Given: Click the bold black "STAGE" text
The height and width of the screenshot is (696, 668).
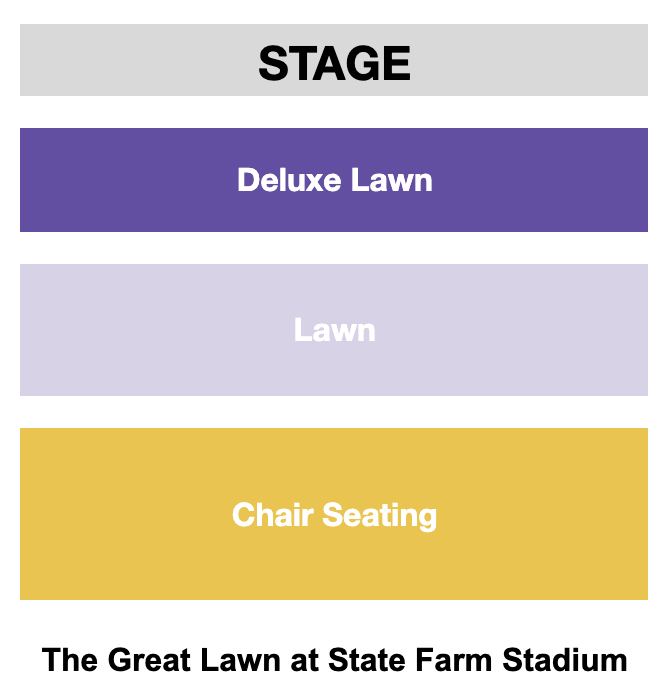Looking at the screenshot, I should [x=334, y=63].
